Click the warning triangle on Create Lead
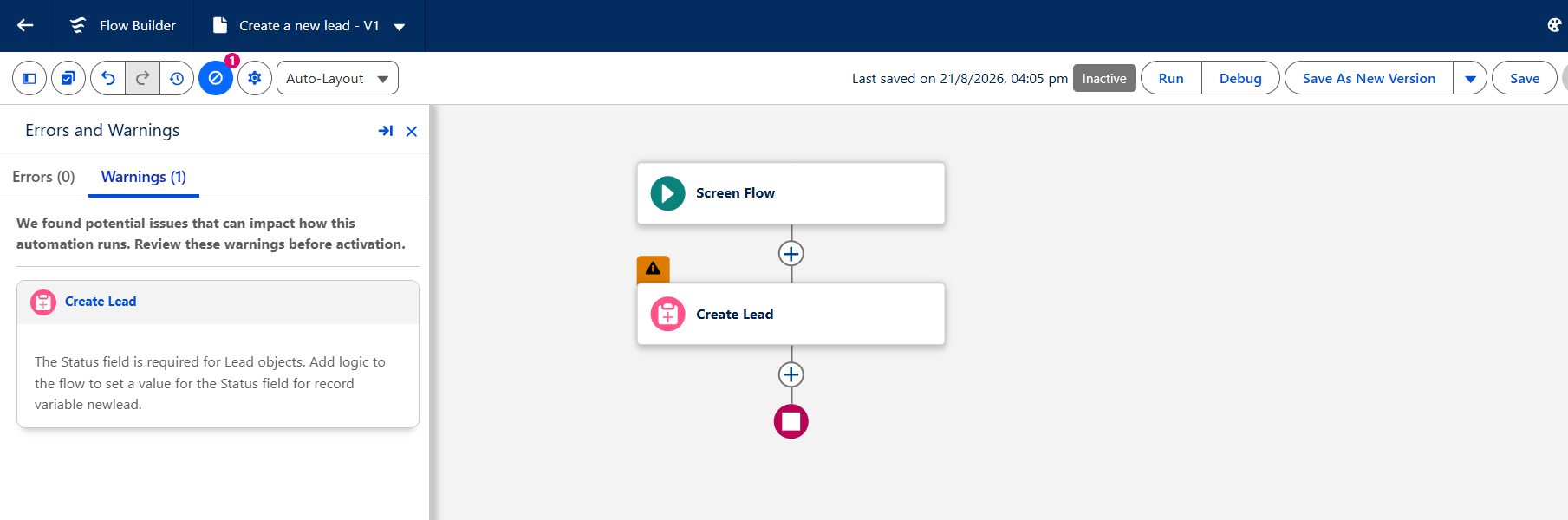Viewport: 1568px width, 520px height. [x=653, y=269]
